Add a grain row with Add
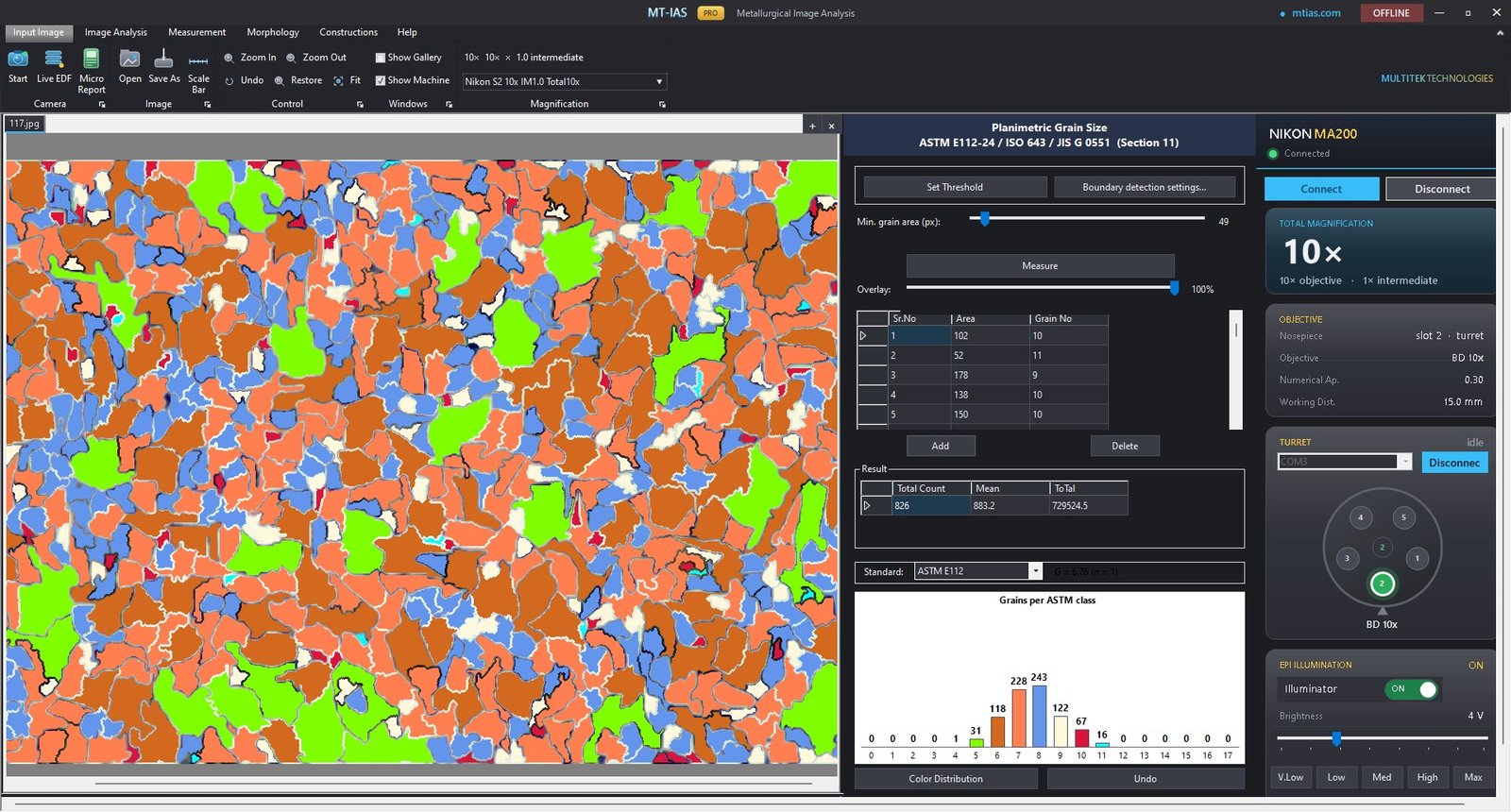This screenshot has width=1511, height=812. [941, 446]
